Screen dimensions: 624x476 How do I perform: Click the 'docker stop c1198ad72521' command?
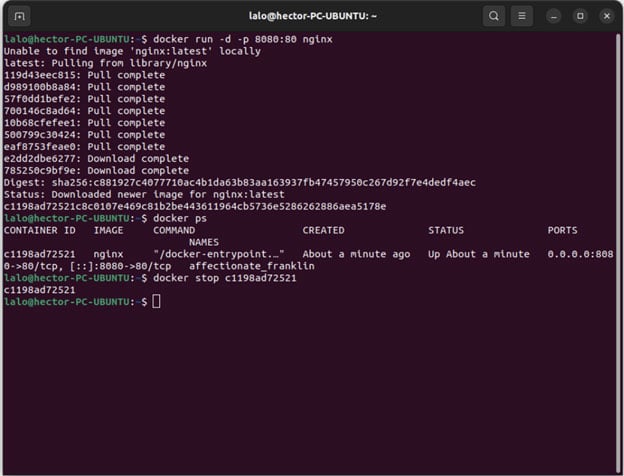(x=225, y=278)
